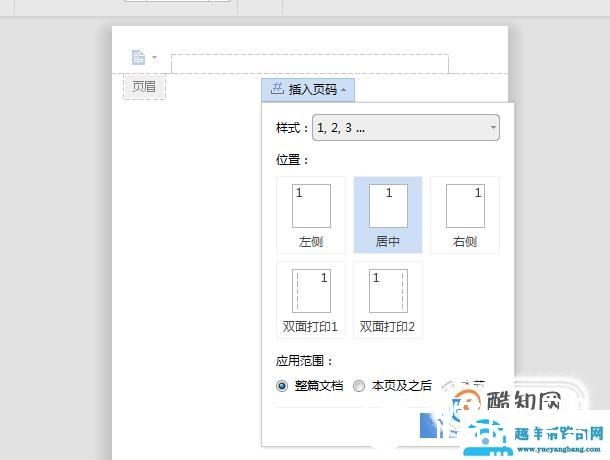Image resolution: width=610 pixels, height=460 pixels.
Task: Choose the 左侧 left page number position
Action: tap(311, 215)
